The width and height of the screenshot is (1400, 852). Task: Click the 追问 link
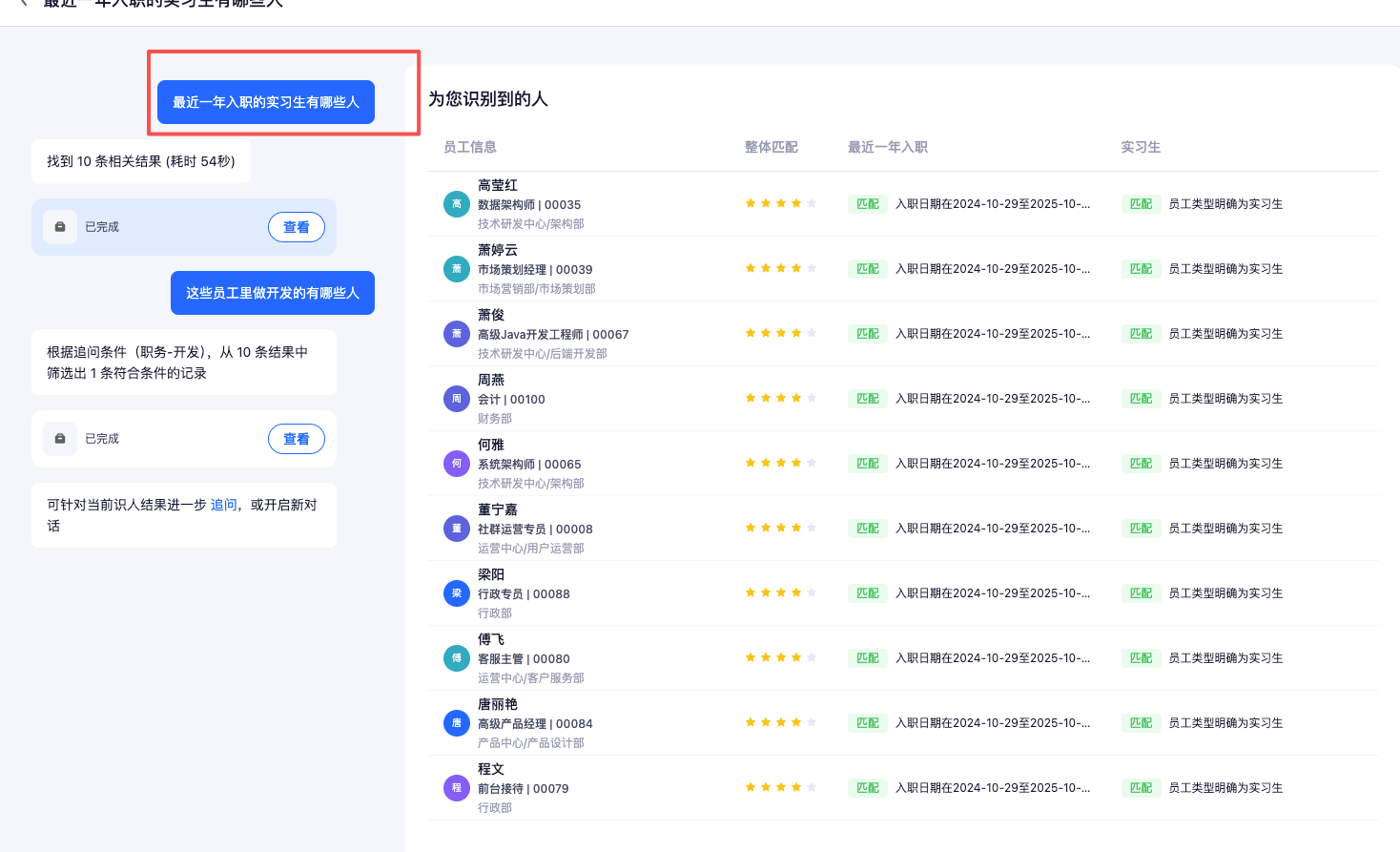coord(223,505)
